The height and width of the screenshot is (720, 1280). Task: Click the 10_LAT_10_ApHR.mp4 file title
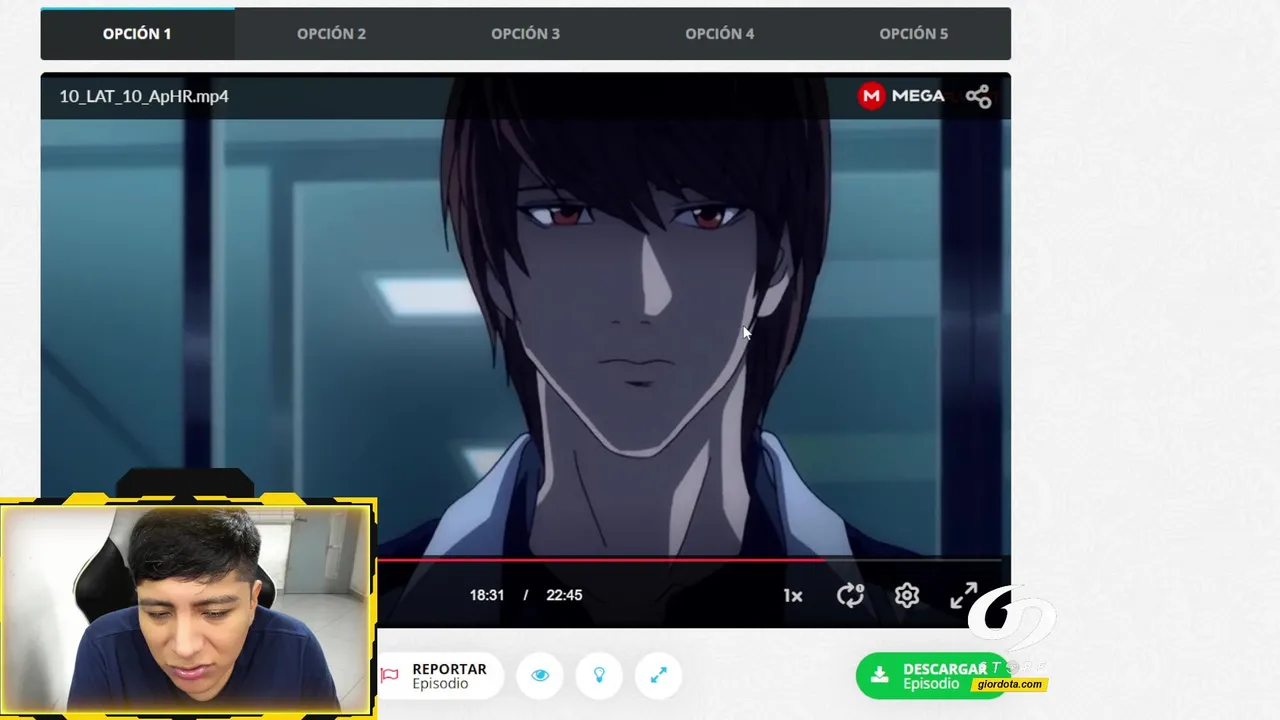[144, 96]
